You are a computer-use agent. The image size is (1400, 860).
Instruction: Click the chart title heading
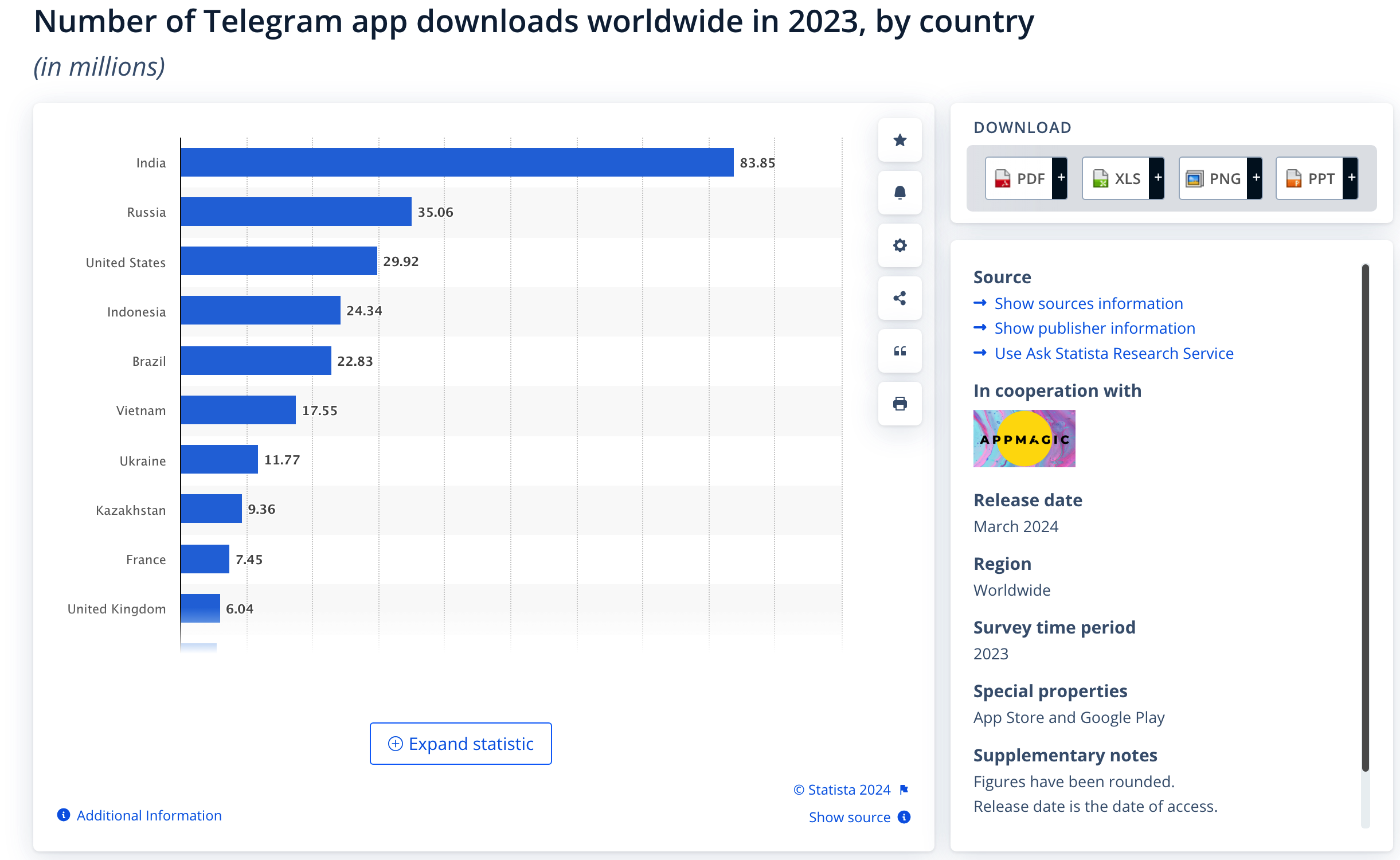pyautogui.click(x=534, y=22)
